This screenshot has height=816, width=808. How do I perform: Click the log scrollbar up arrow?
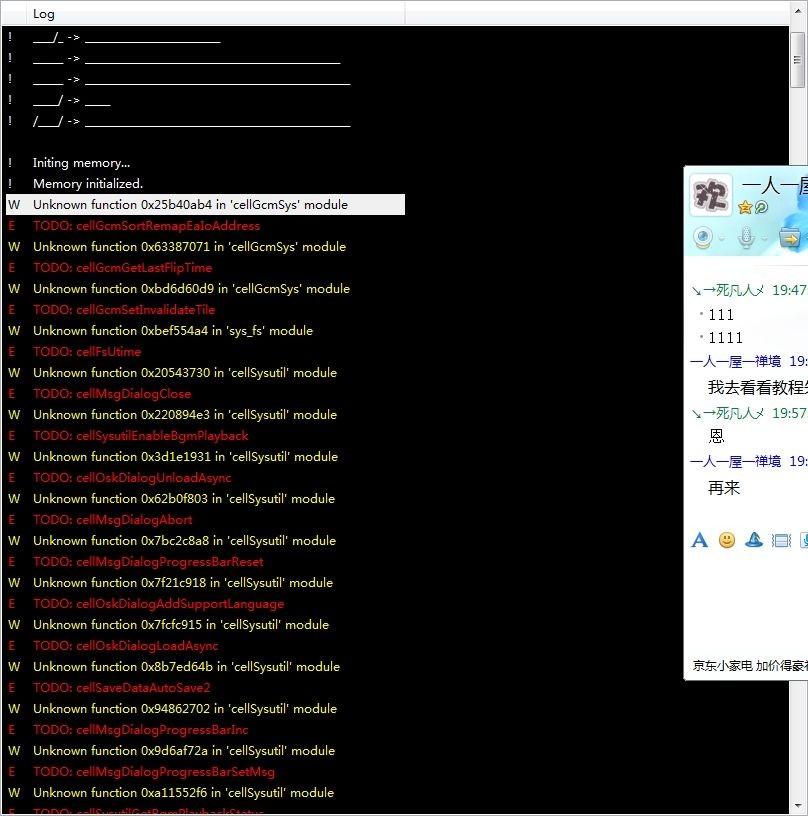click(x=798, y=10)
